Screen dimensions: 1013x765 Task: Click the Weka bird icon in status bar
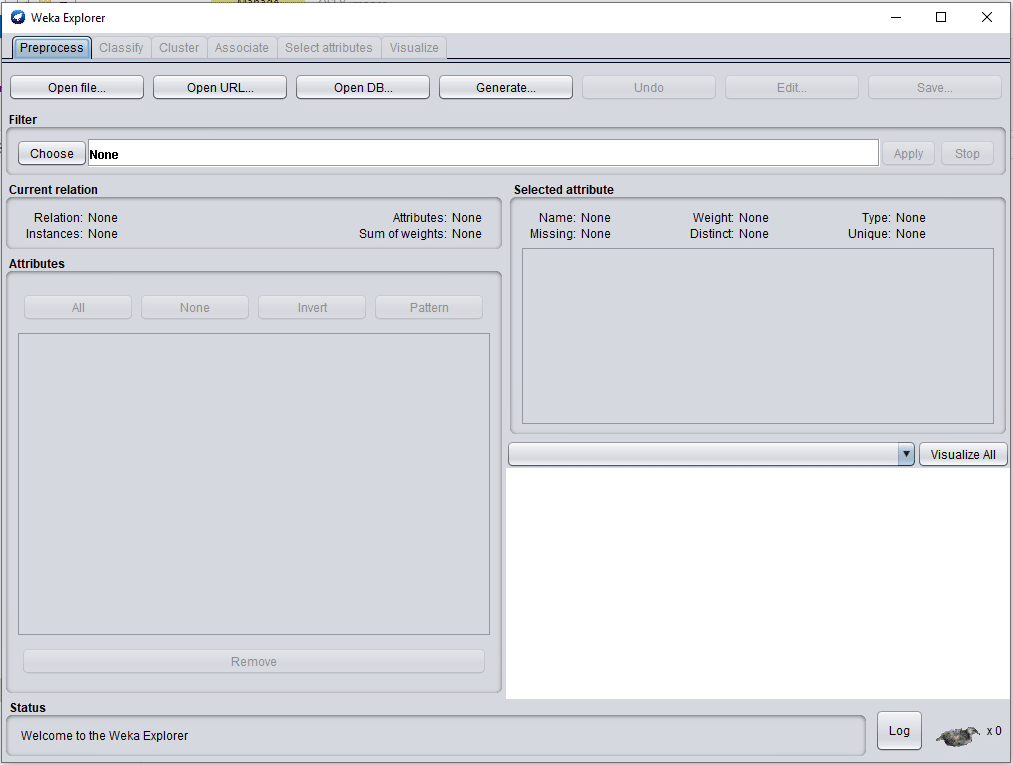click(x=957, y=735)
